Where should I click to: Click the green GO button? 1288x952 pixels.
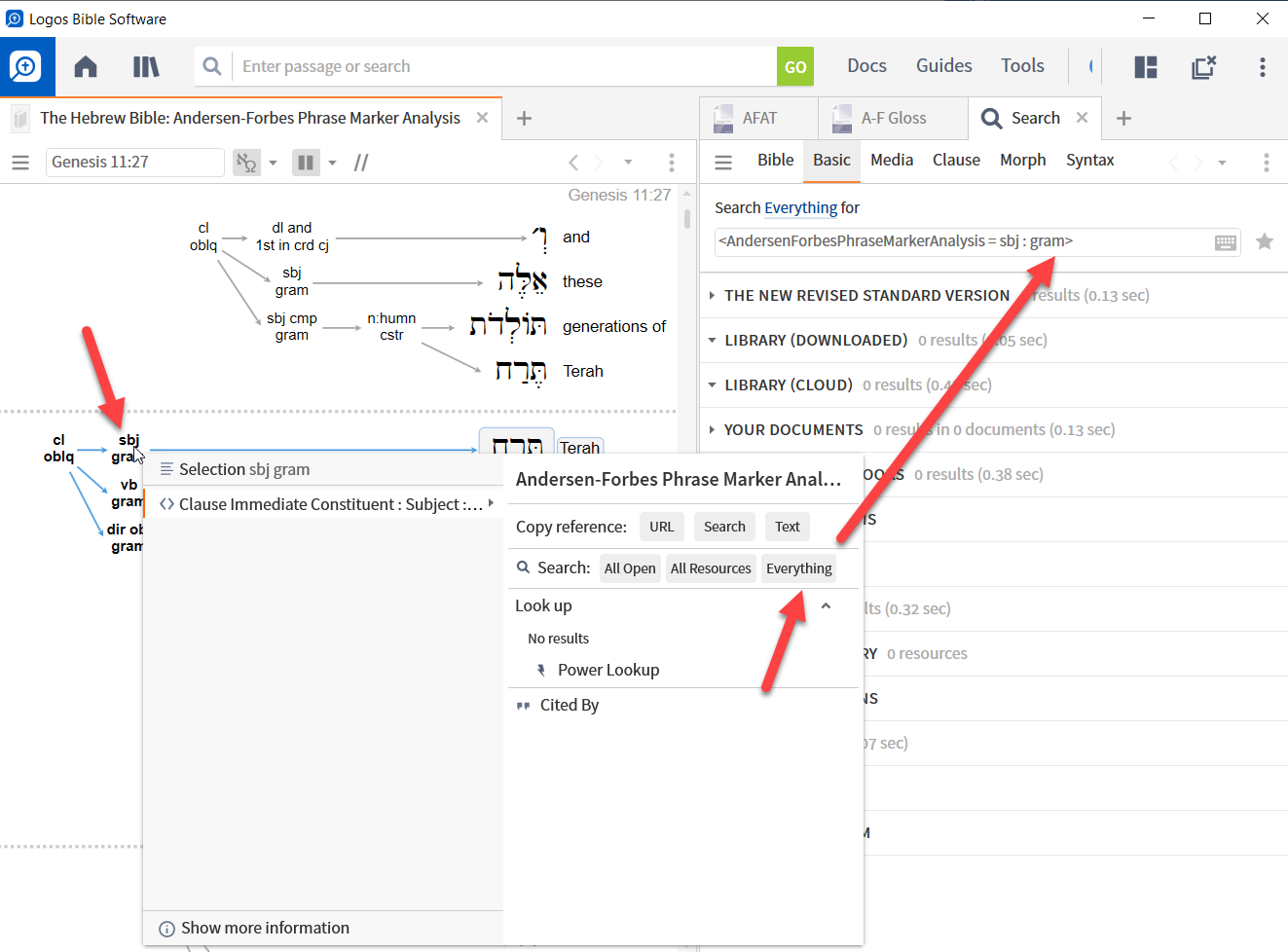[x=795, y=66]
